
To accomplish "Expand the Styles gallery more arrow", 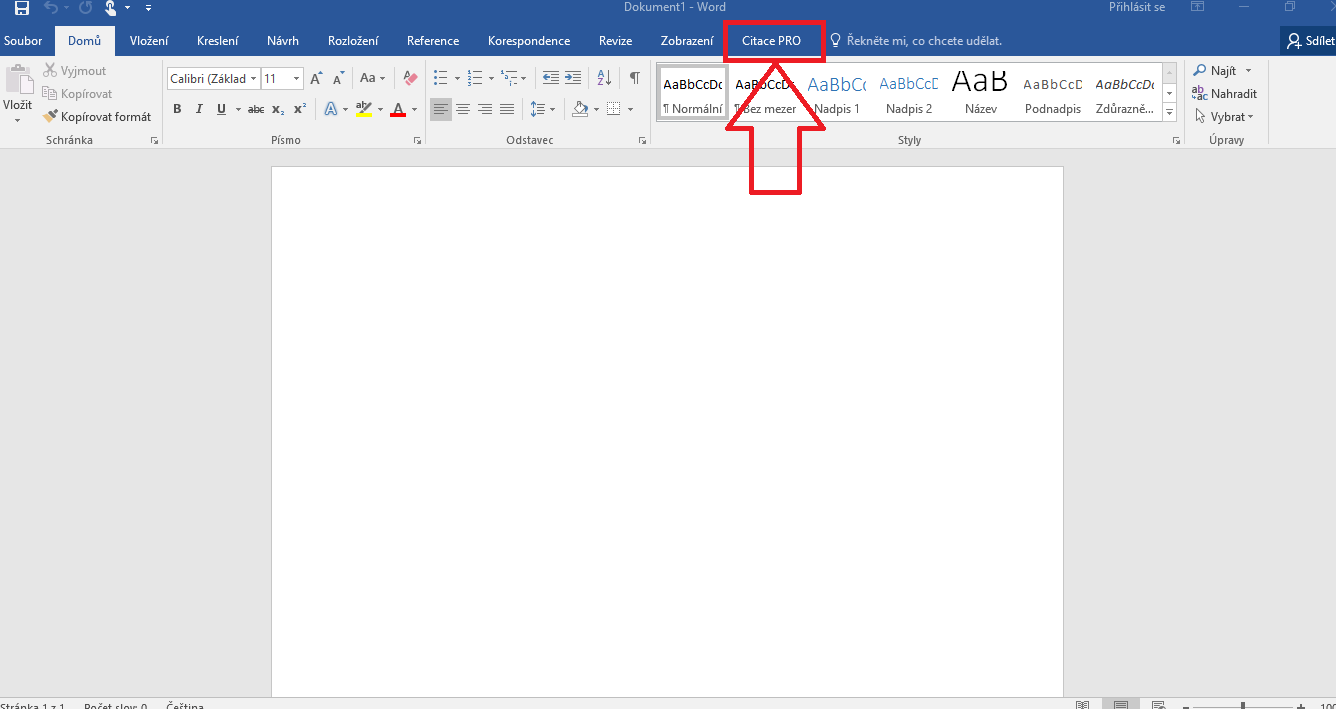I will point(1170,113).
